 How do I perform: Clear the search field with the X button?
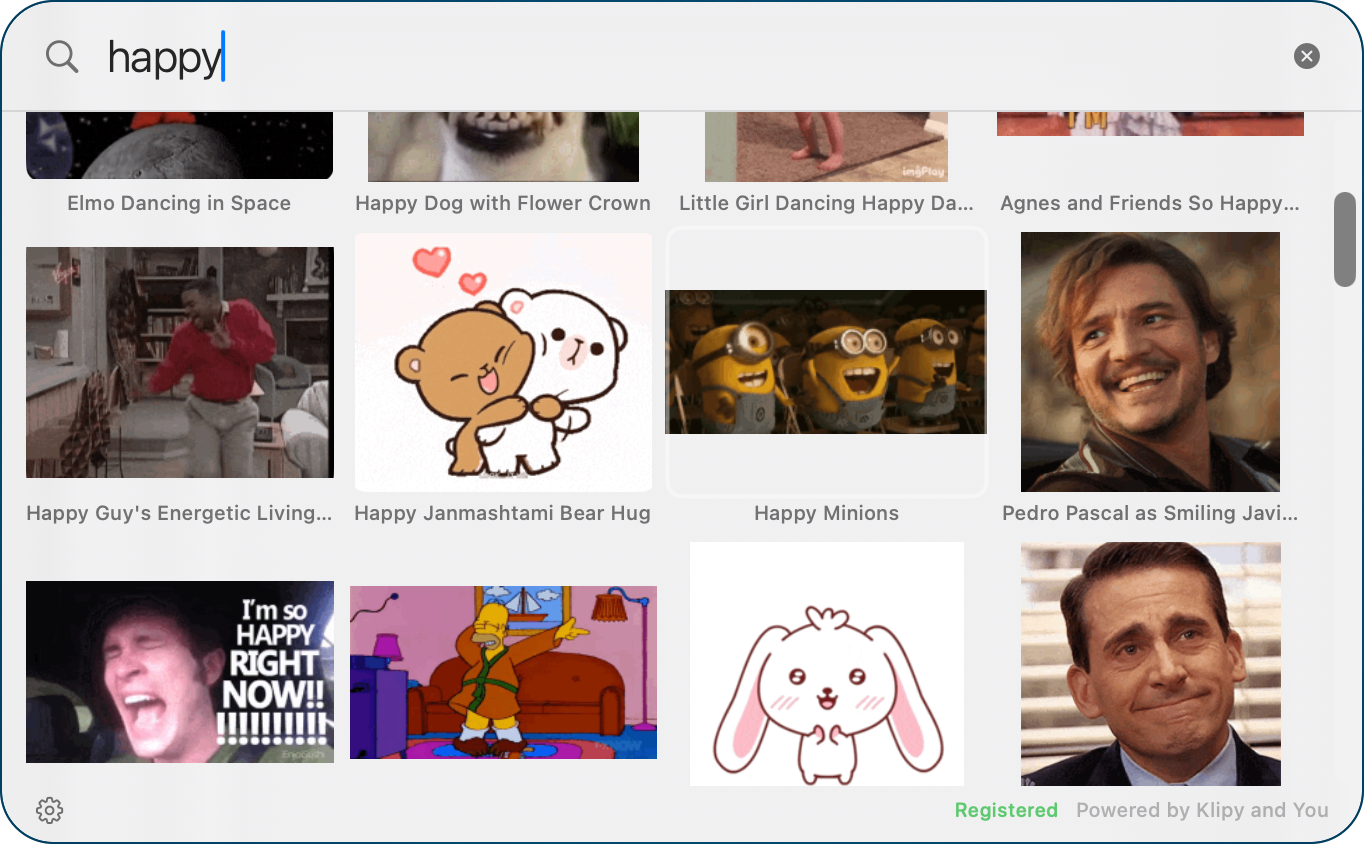1306,57
